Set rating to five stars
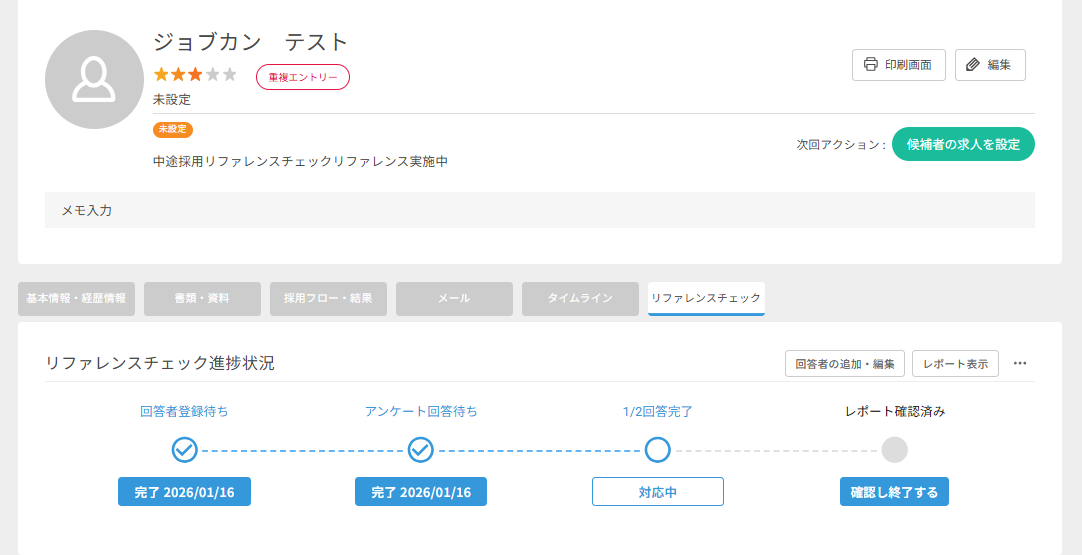 pos(229,75)
